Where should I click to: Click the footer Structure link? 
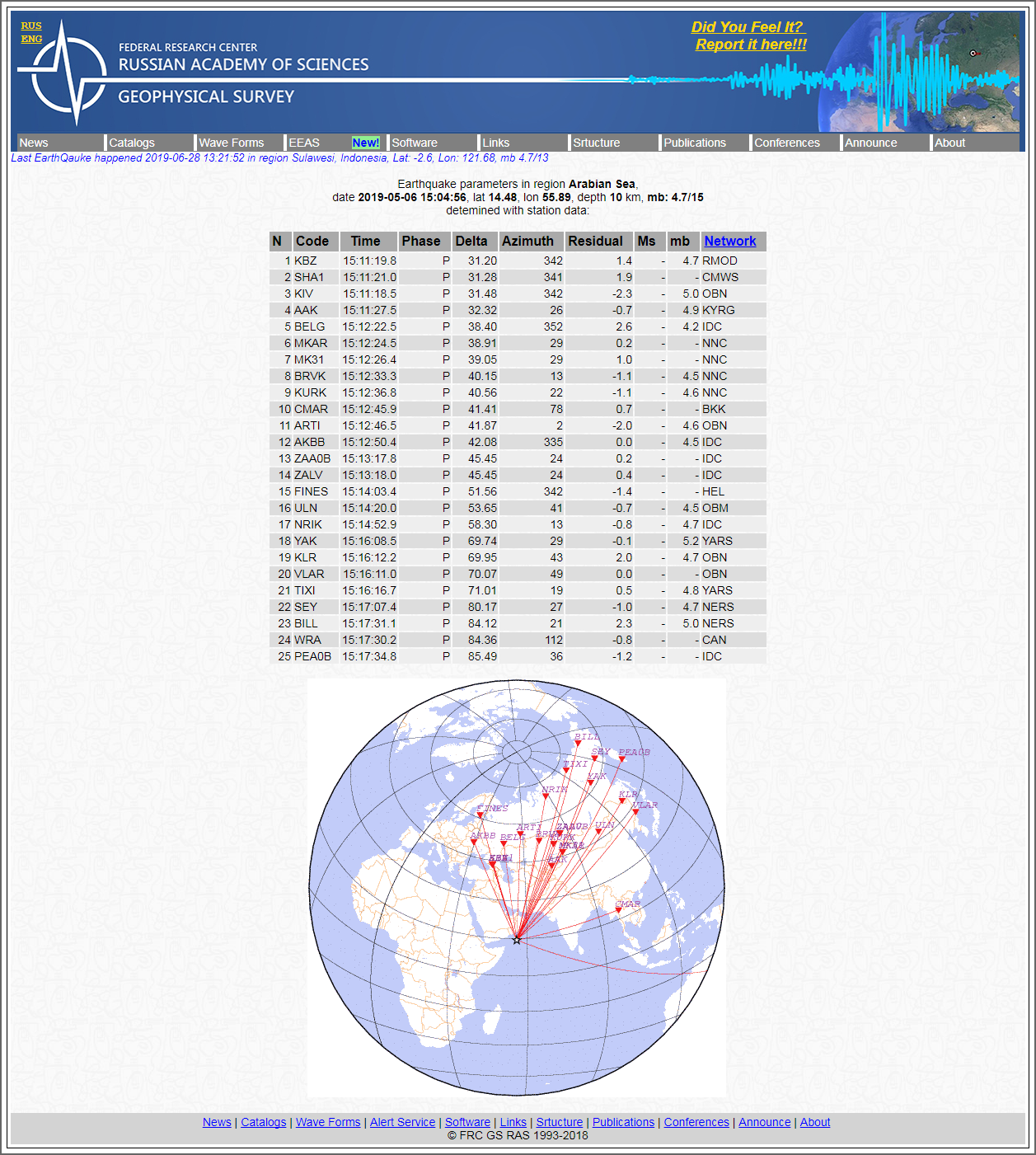pyautogui.click(x=559, y=1122)
